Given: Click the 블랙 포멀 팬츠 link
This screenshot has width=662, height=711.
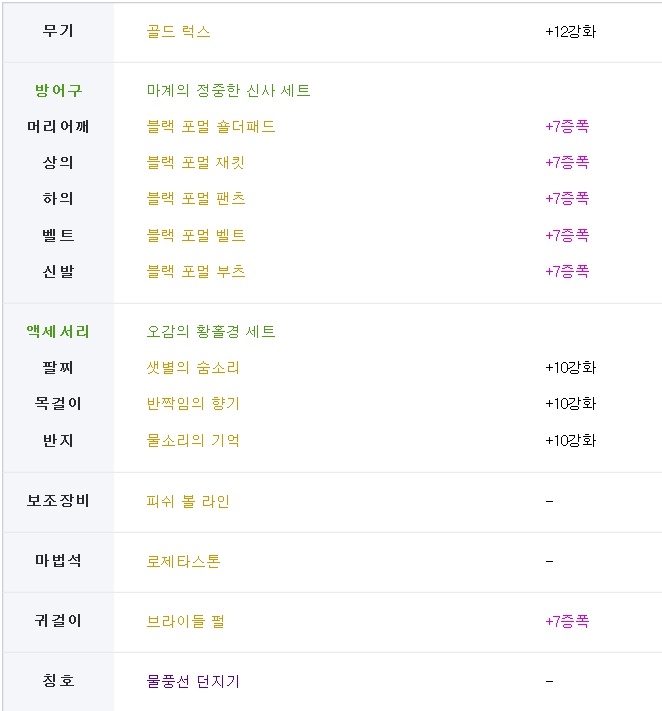Looking at the screenshot, I should click(195, 199).
